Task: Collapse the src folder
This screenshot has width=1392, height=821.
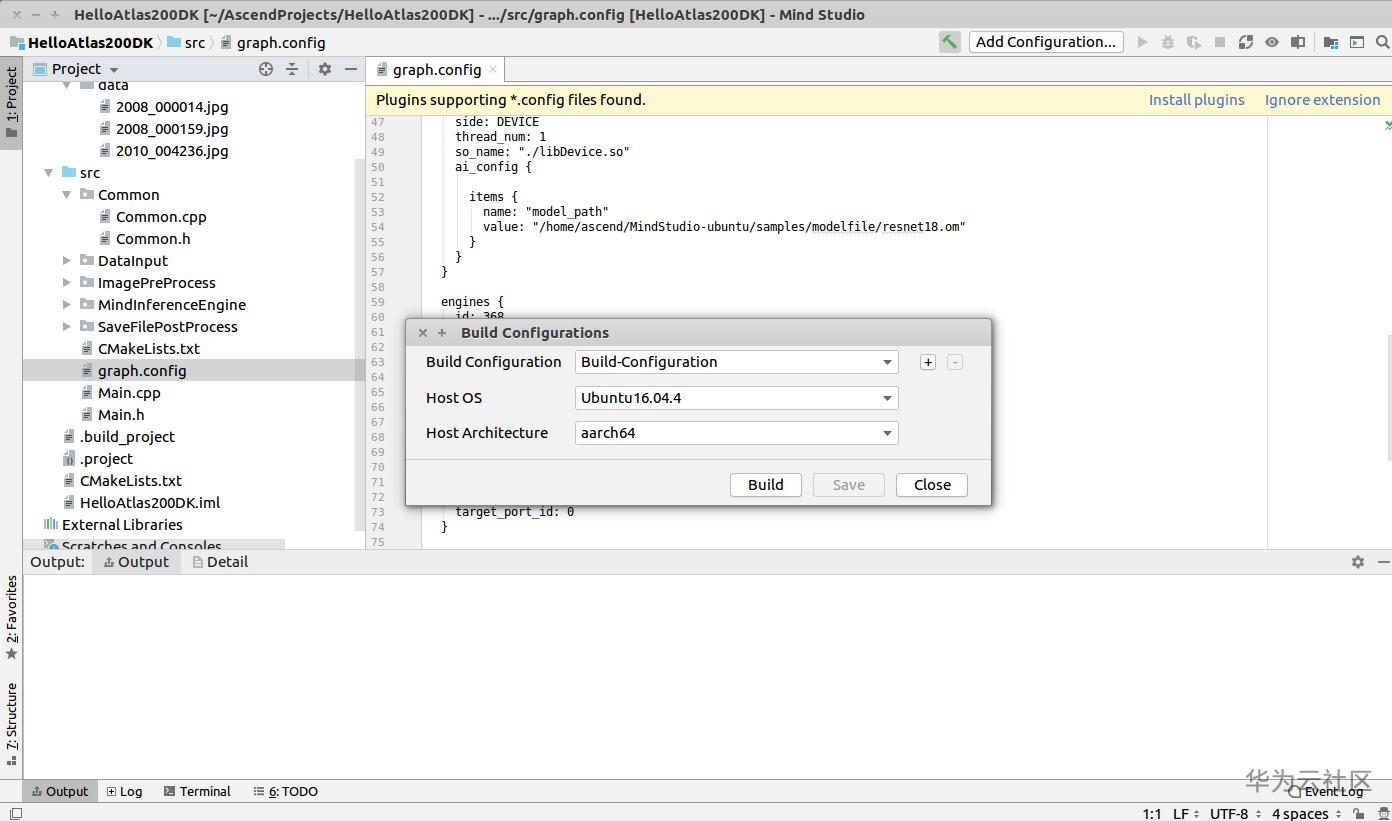Action: tap(49, 173)
